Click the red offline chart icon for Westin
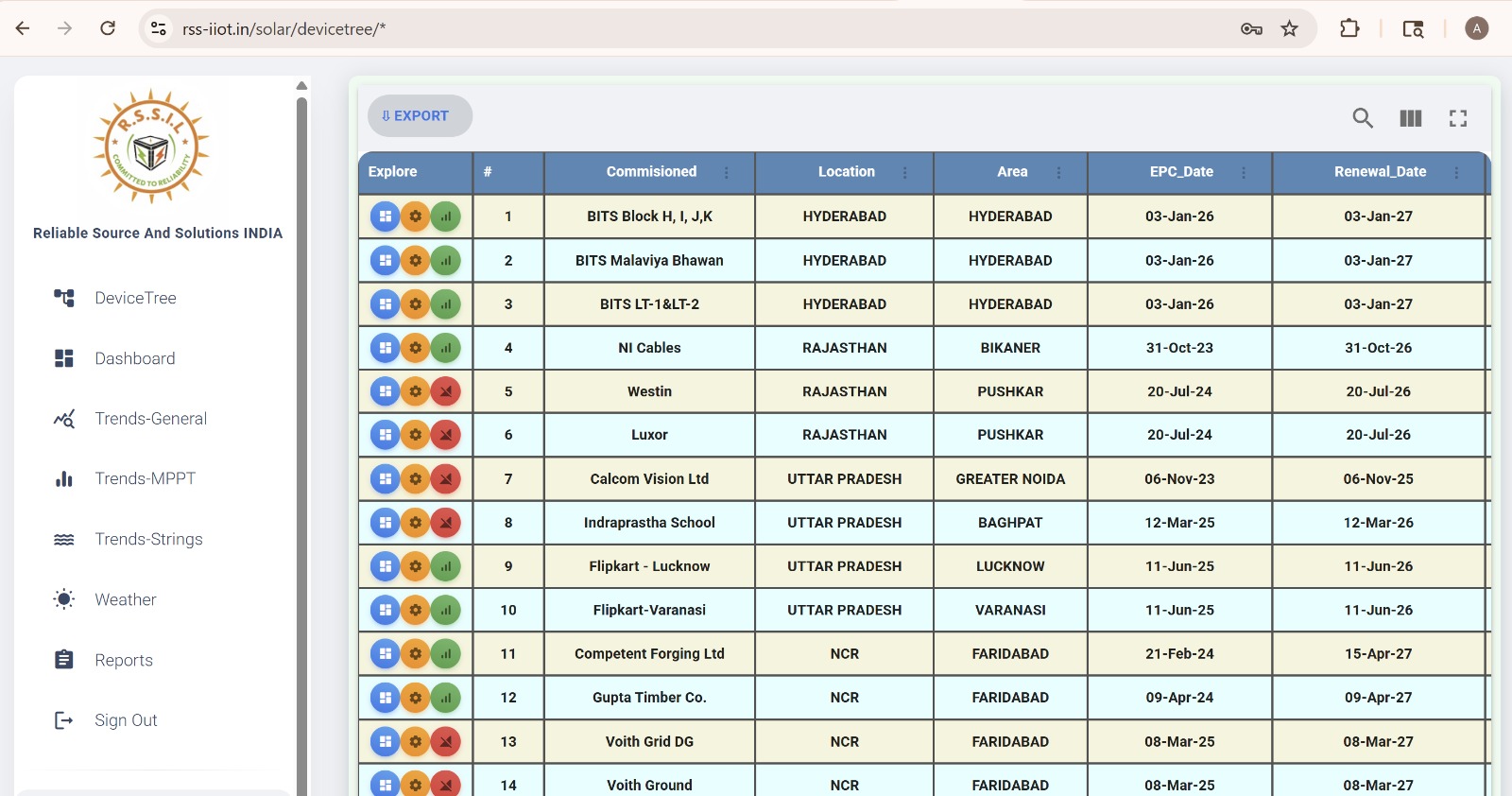 tap(445, 391)
